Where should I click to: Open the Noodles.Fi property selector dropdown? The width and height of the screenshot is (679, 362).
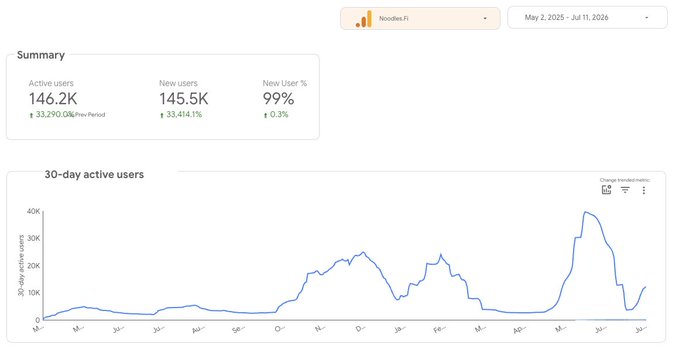[x=420, y=19]
